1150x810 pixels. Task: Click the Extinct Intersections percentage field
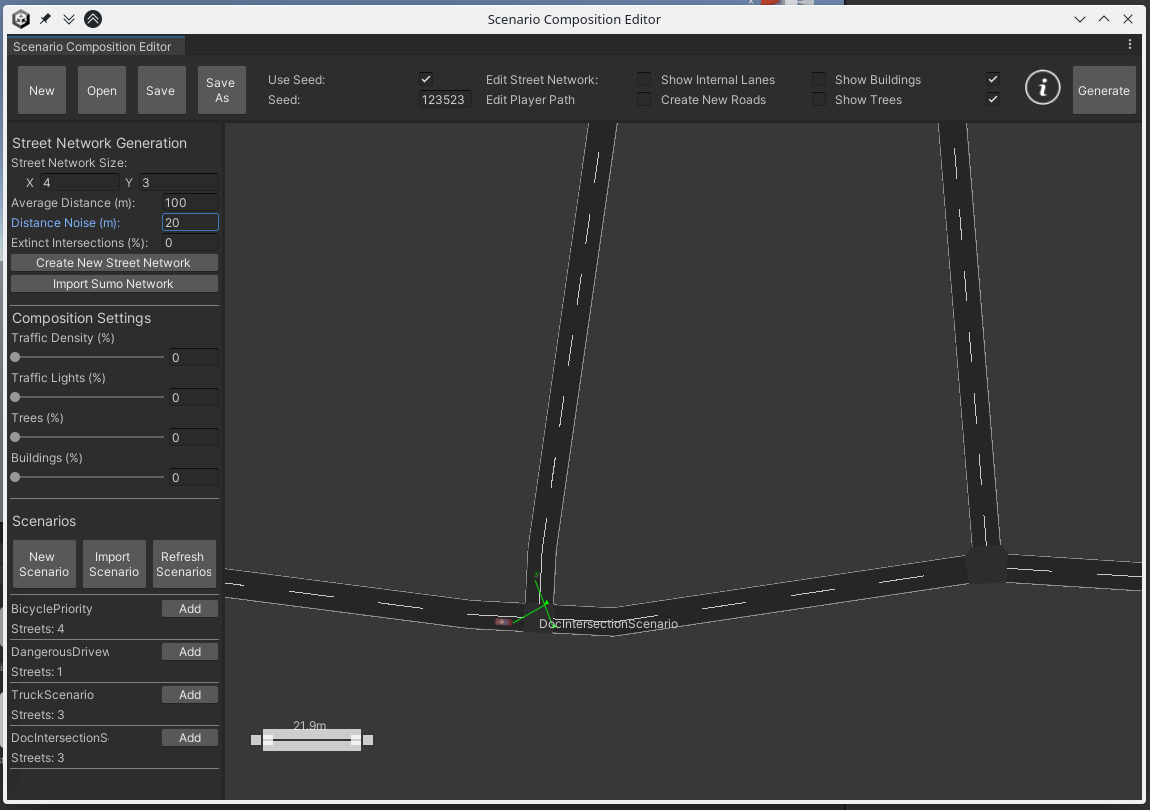[x=190, y=243]
